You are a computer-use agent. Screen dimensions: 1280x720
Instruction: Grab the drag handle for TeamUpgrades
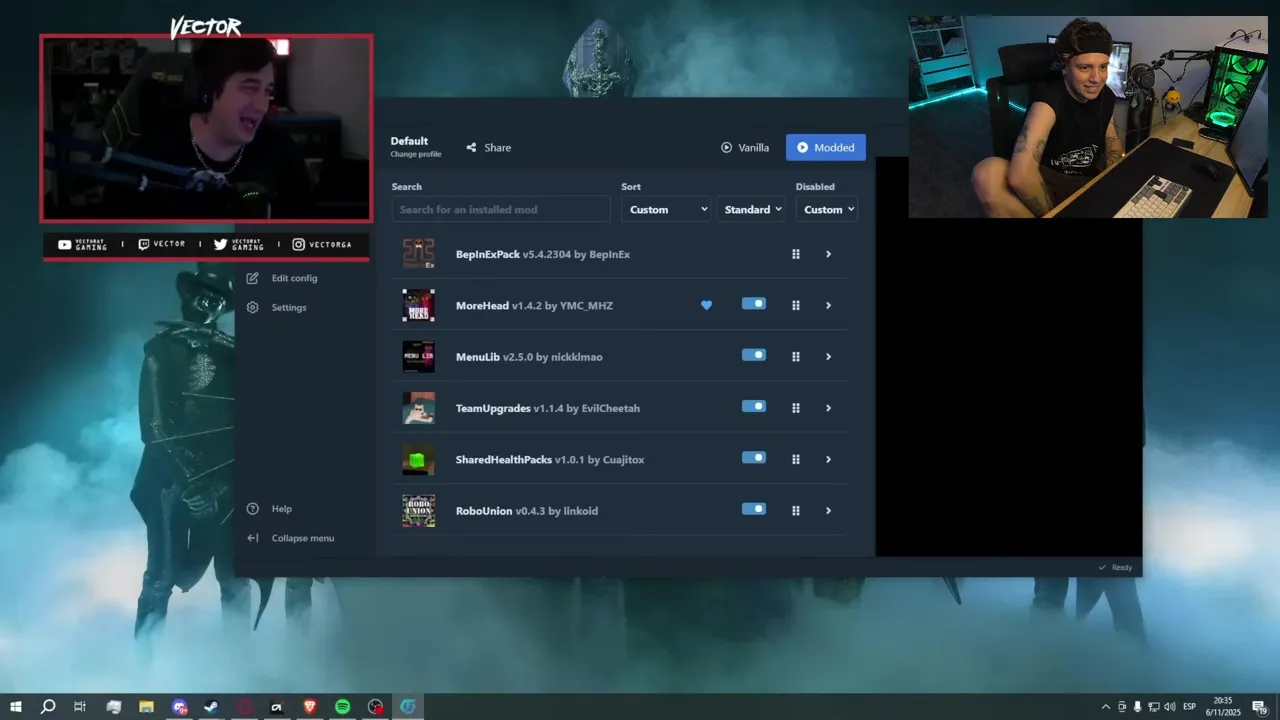tap(796, 408)
